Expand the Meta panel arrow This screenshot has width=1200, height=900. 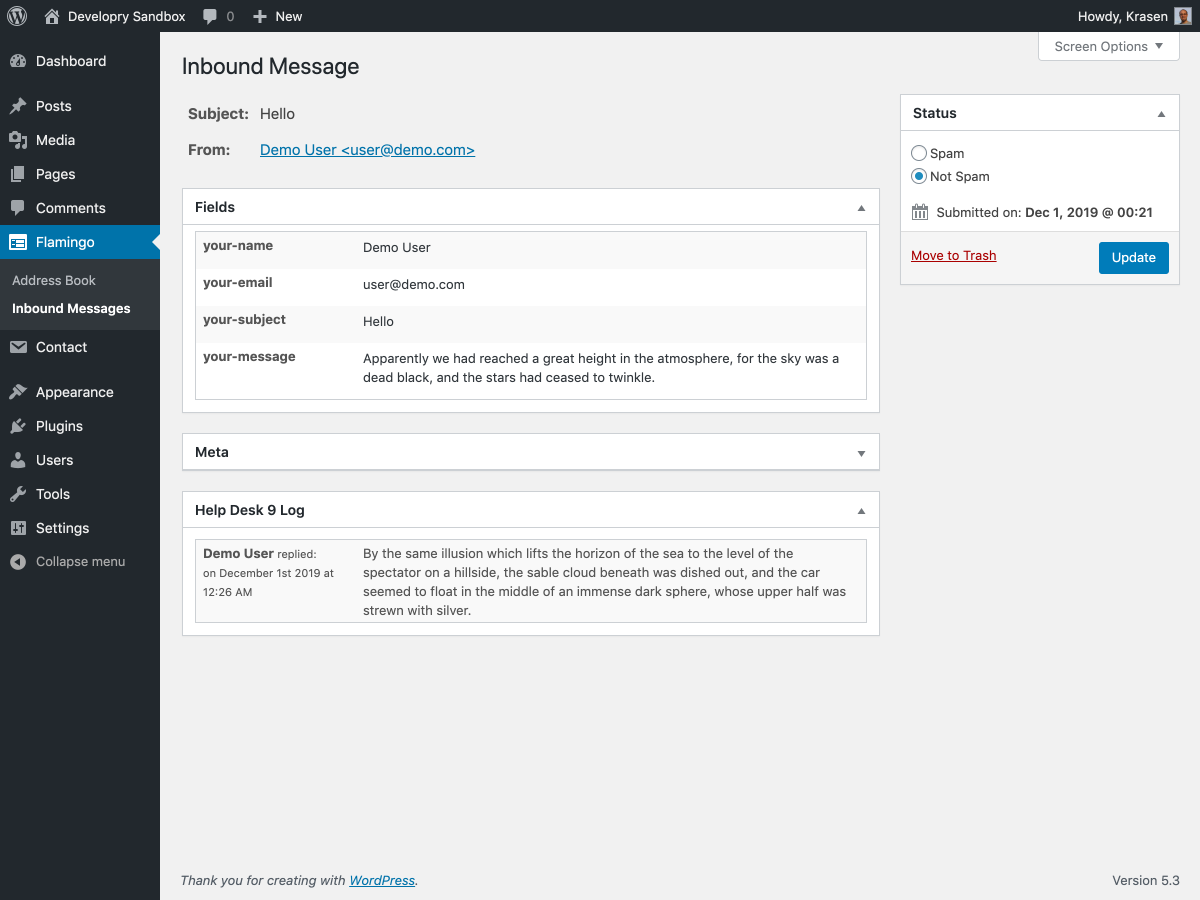pyautogui.click(x=861, y=453)
